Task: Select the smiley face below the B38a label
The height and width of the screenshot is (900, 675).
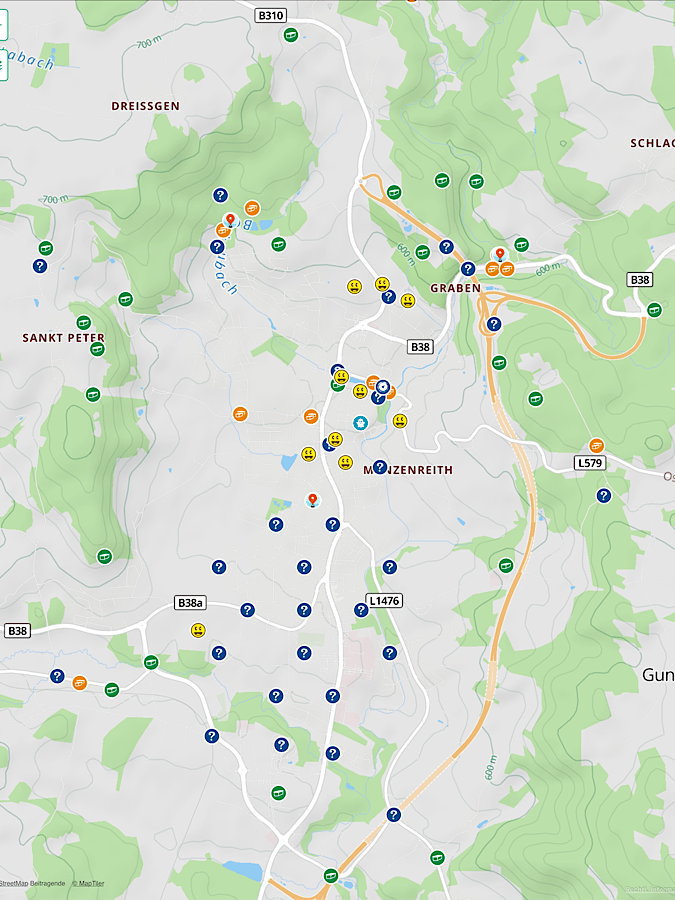Action: click(198, 630)
